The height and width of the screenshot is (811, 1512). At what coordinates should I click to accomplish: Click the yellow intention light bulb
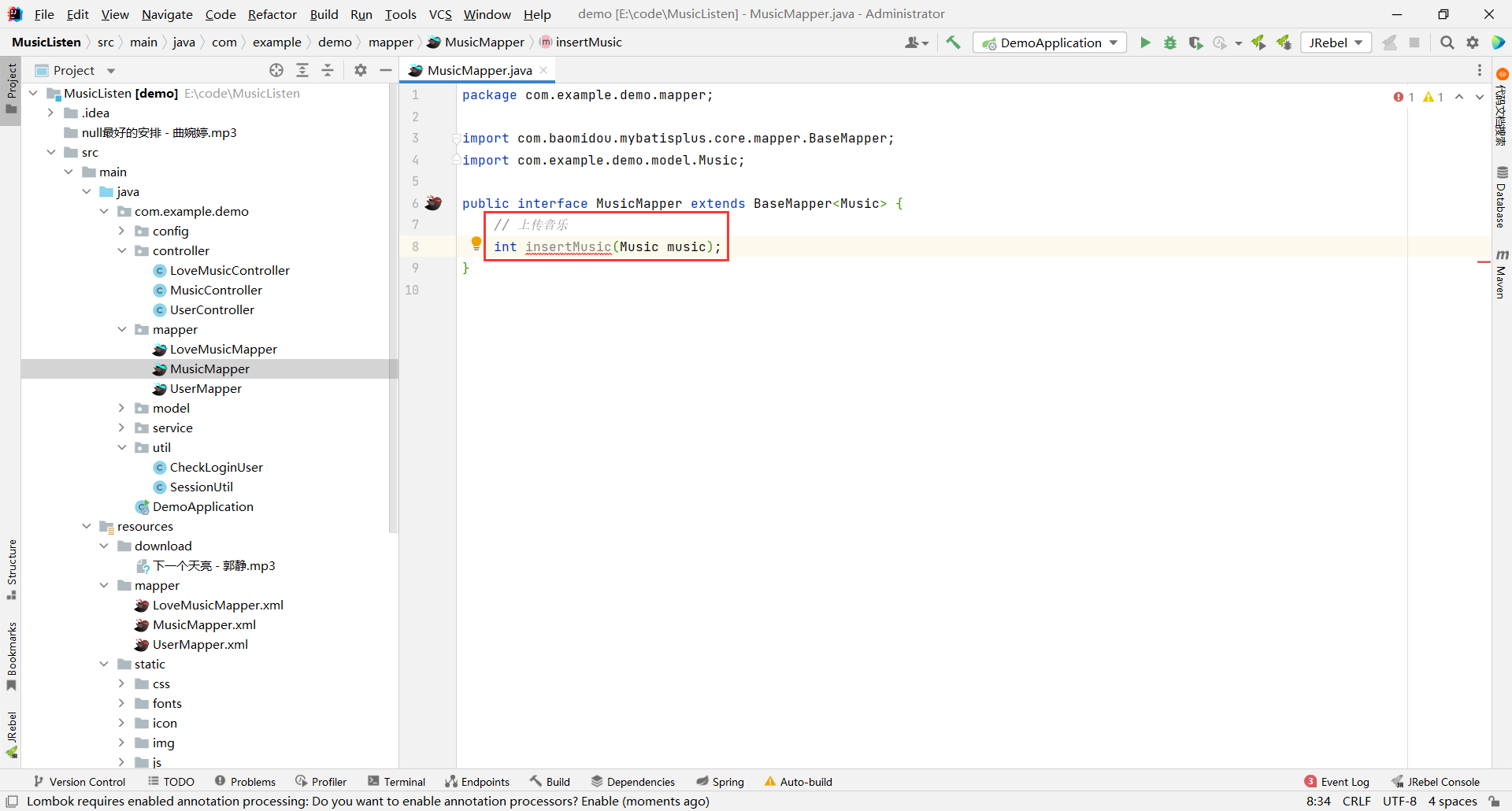(476, 244)
